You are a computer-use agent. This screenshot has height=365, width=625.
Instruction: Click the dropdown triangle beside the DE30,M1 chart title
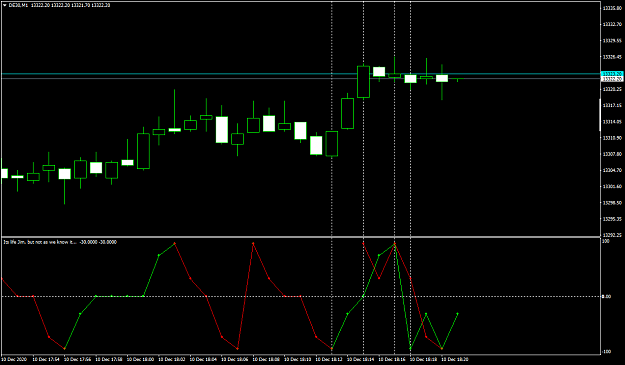[x=5, y=5]
